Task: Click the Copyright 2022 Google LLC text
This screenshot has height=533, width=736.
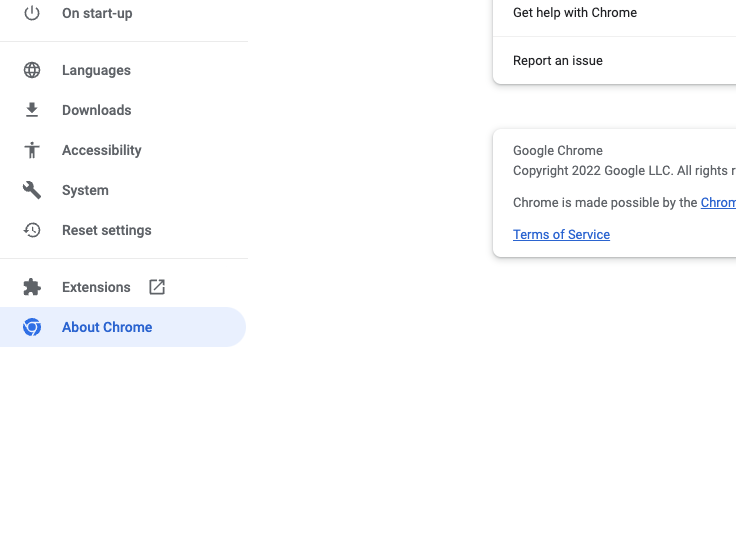Action: point(624,171)
